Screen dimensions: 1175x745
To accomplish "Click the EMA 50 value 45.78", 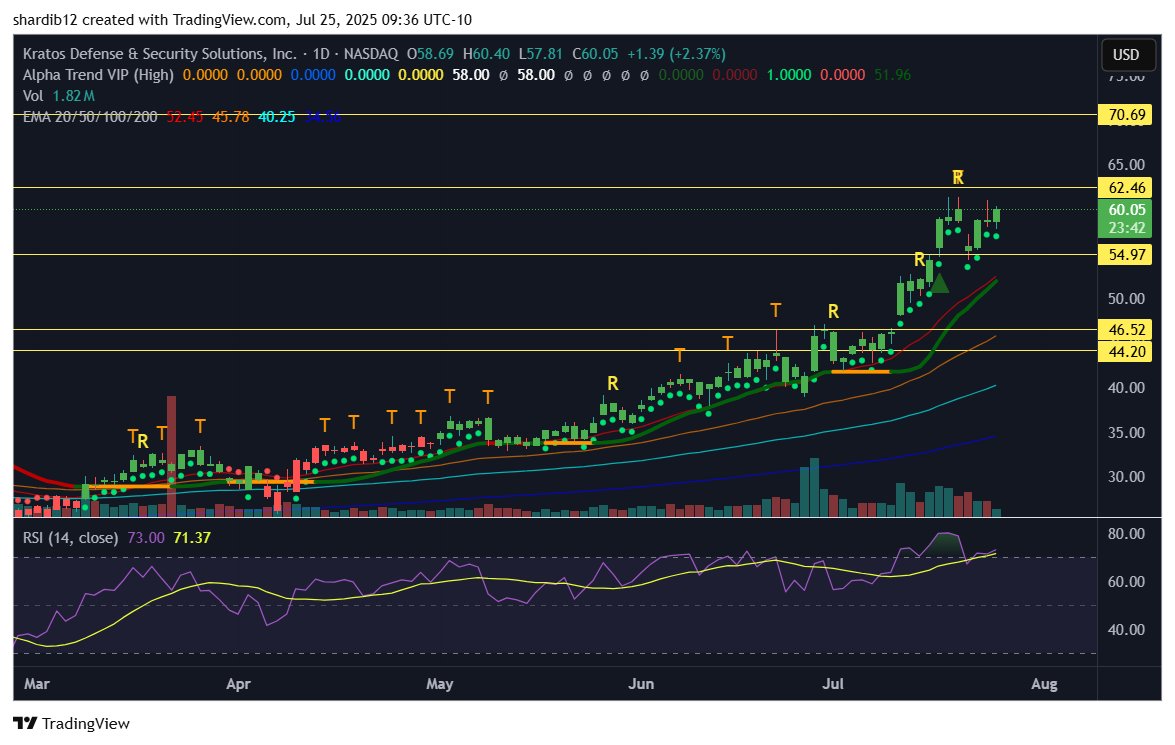I will pos(231,117).
